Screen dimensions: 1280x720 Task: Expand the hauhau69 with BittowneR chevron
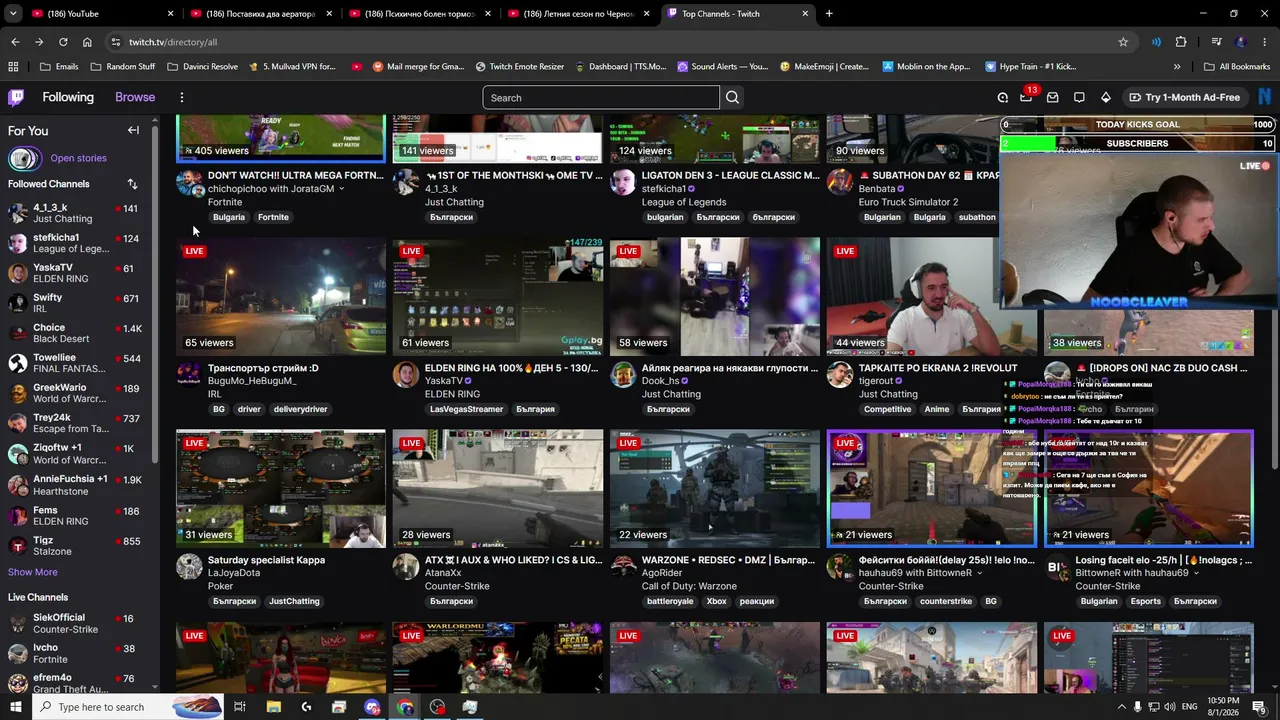click(979, 573)
